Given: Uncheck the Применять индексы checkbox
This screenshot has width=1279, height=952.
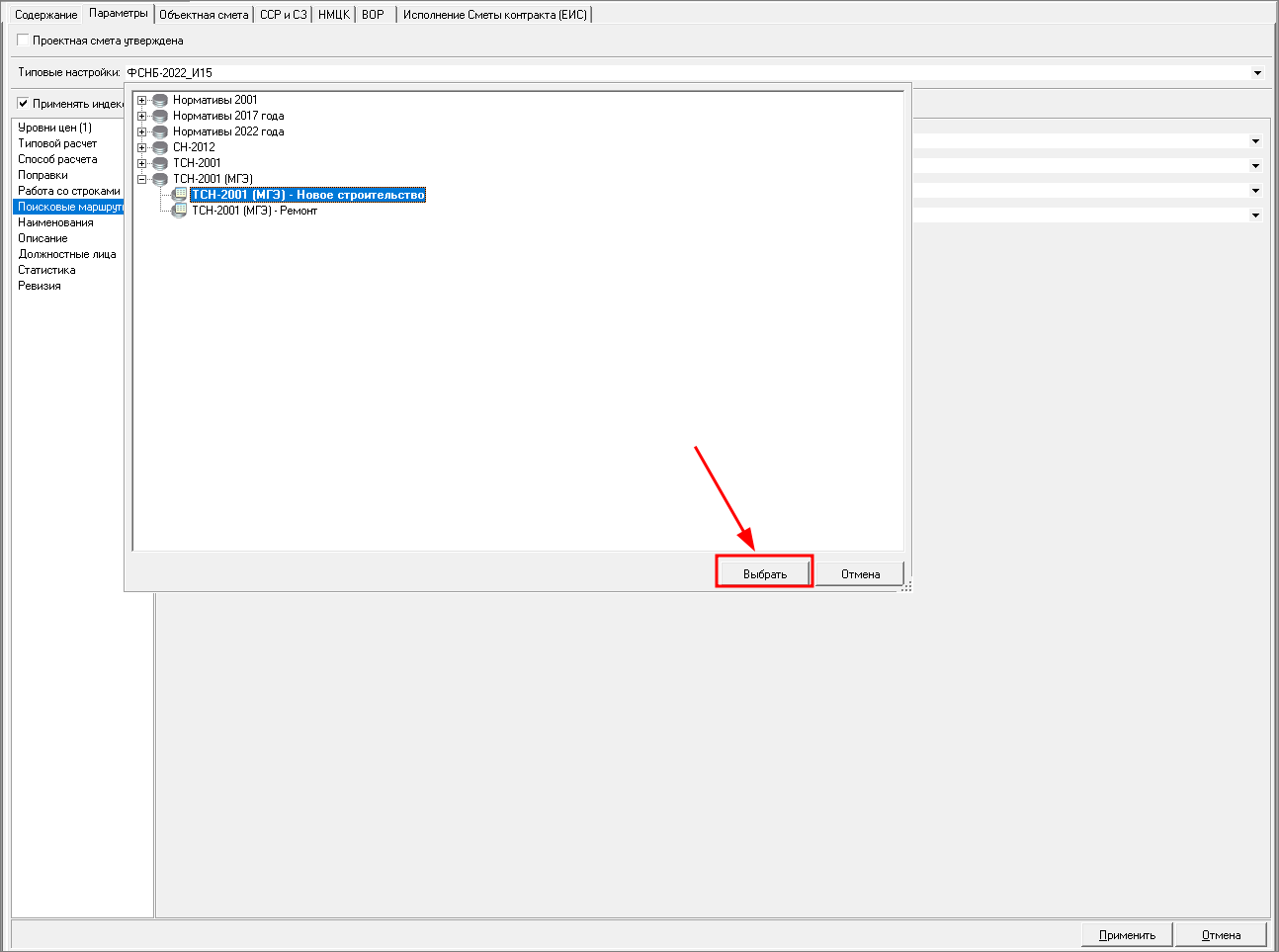Looking at the screenshot, I should 23,104.
